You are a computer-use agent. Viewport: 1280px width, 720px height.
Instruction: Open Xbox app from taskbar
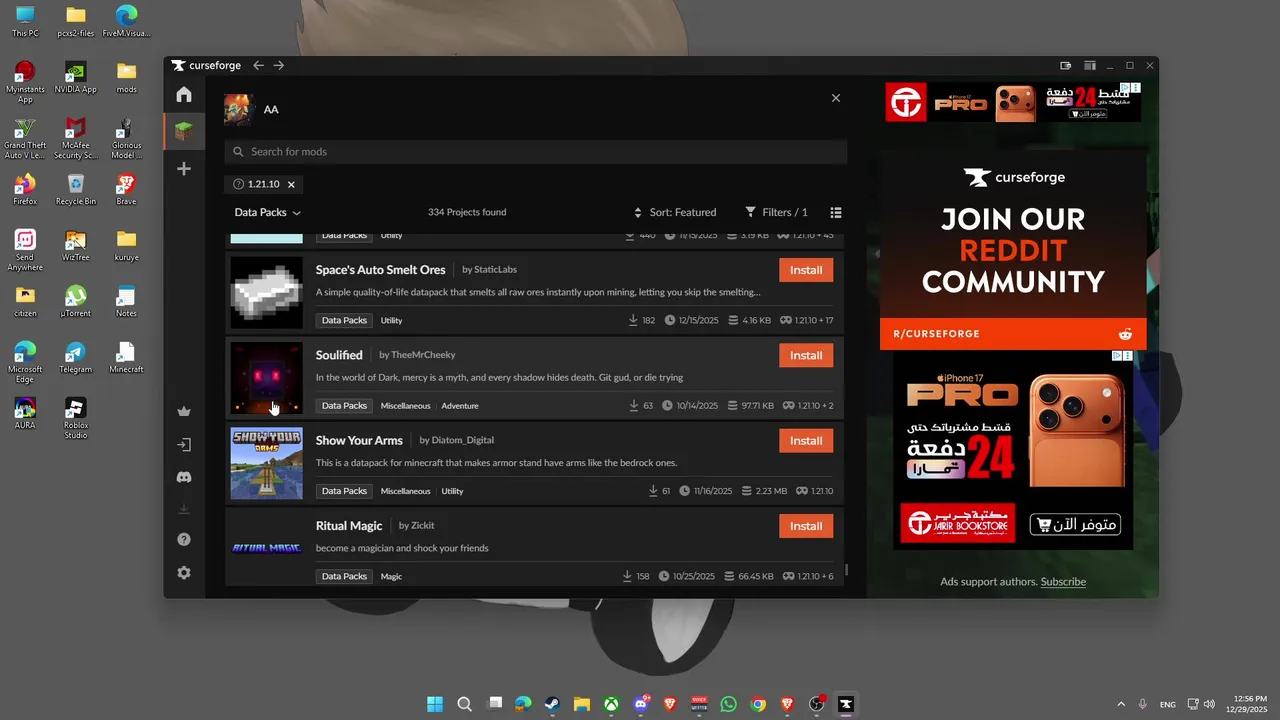[x=611, y=704]
